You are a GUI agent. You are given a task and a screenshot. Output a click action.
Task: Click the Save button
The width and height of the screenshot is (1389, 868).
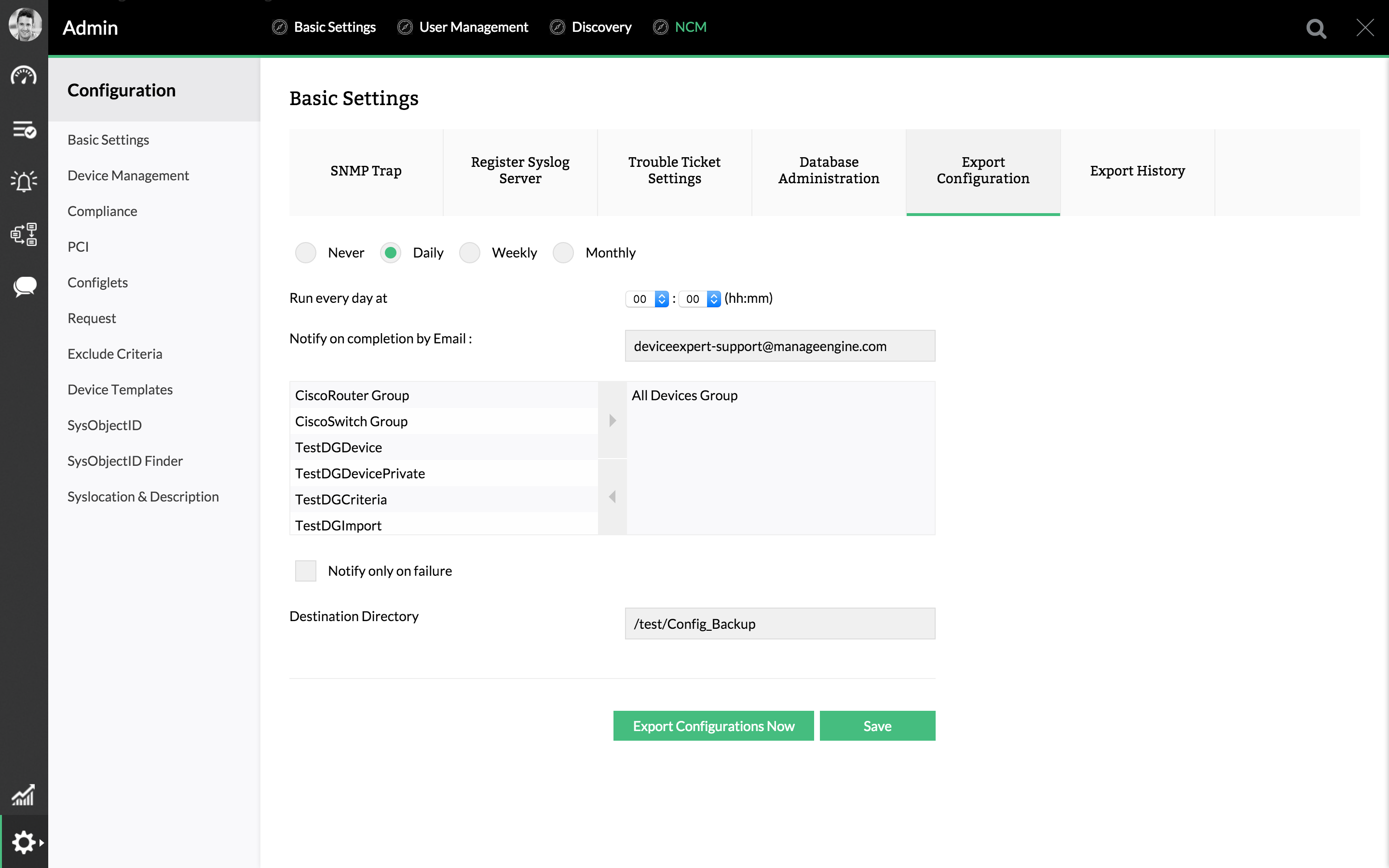click(x=877, y=726)
